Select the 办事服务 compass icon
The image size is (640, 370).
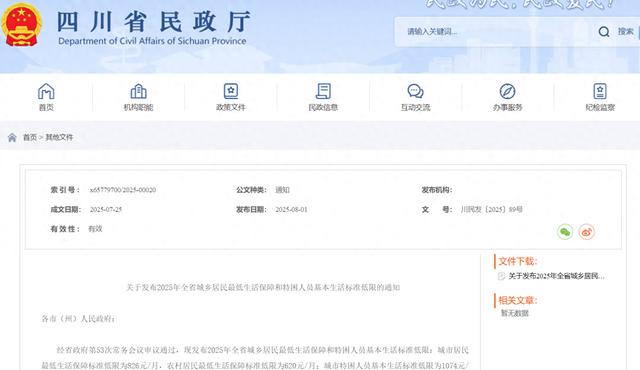pyautogui.click(x=507, y=91)
